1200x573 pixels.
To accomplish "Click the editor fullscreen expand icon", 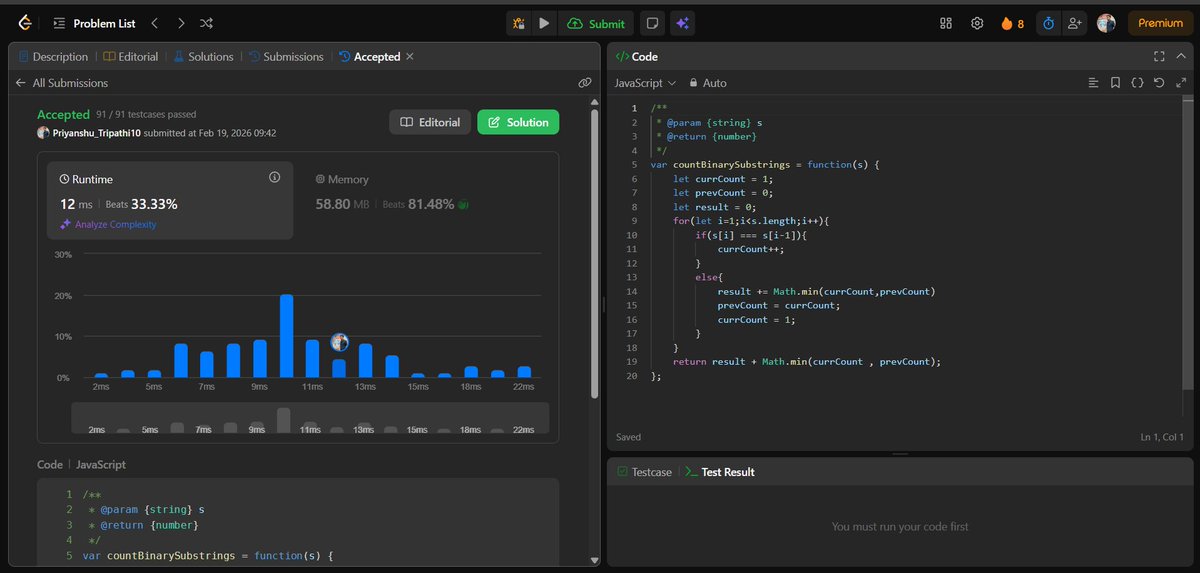I will (1180, 83).
